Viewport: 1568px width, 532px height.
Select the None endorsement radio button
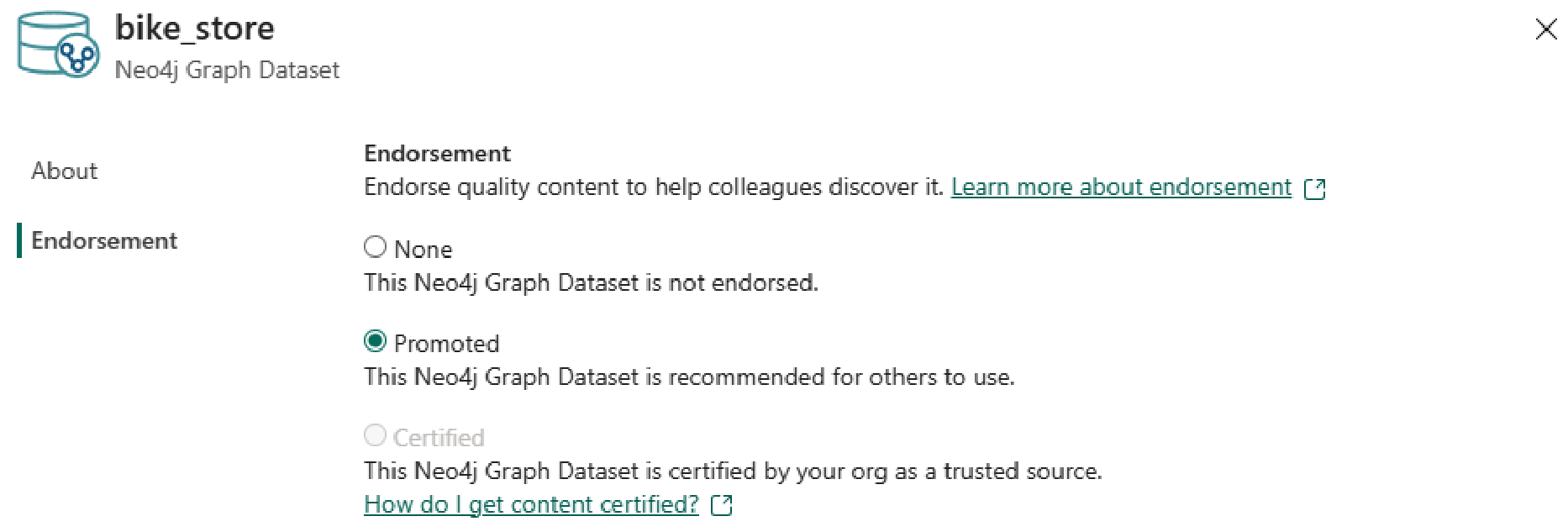pos(375,247)
